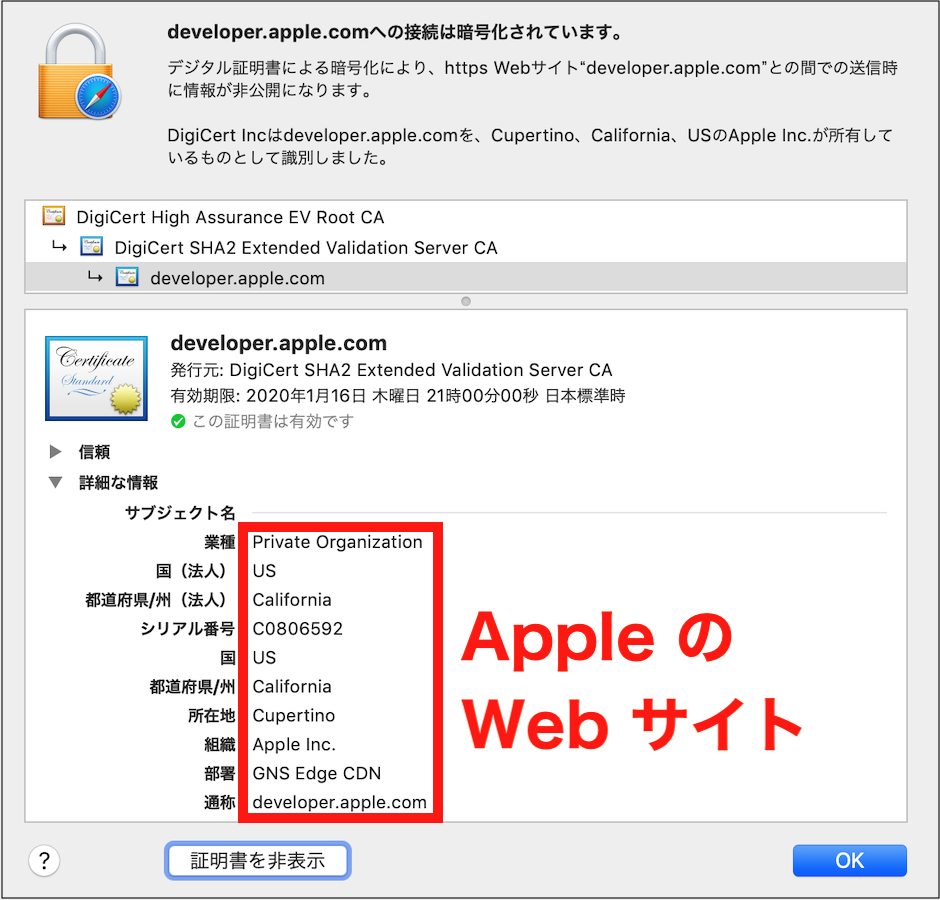Click the DigiCert SHA2 Extended Validation Server CA icon
The image size is (940, 900).
pyautogui.click(x=92, y=246)
